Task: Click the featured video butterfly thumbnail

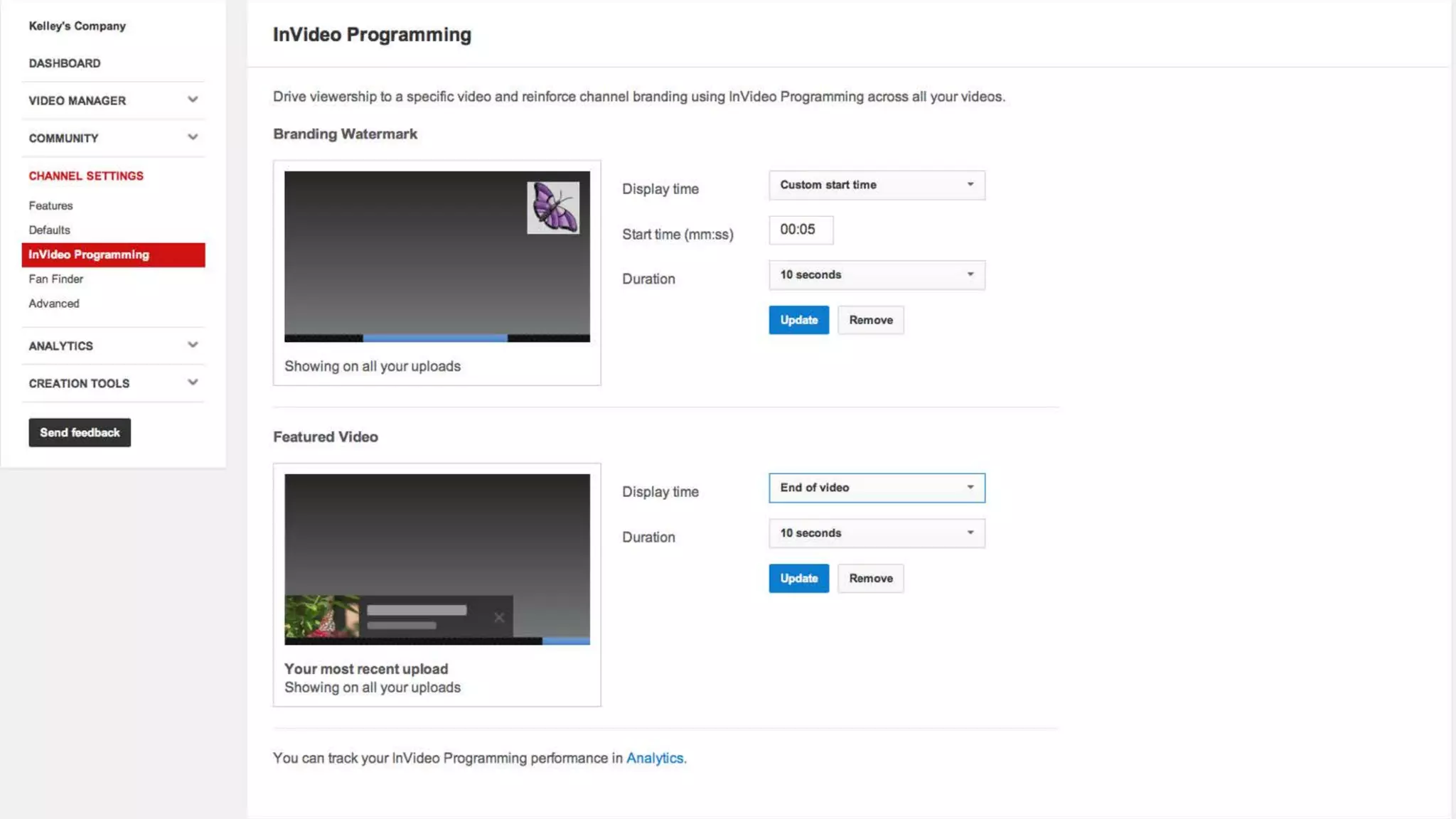Action: [x=321, y=616]
